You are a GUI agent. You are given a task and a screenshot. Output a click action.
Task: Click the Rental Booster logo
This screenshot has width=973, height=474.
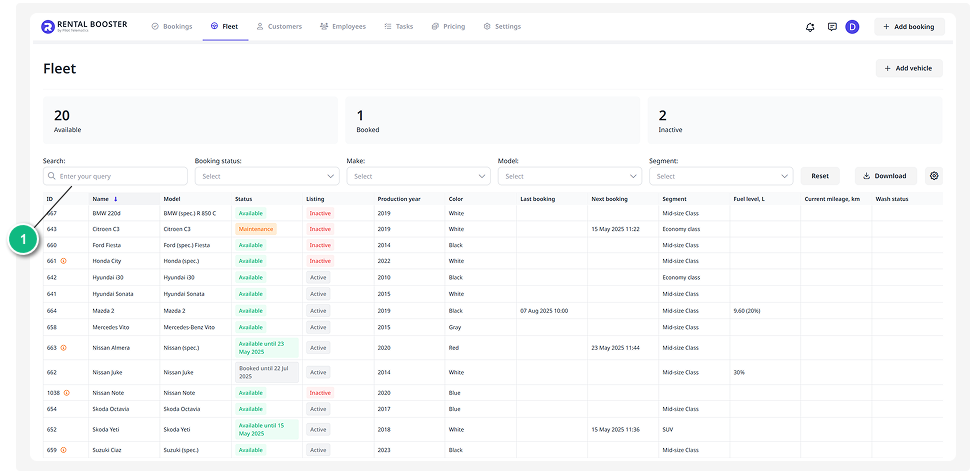click(x=85, y=27)
